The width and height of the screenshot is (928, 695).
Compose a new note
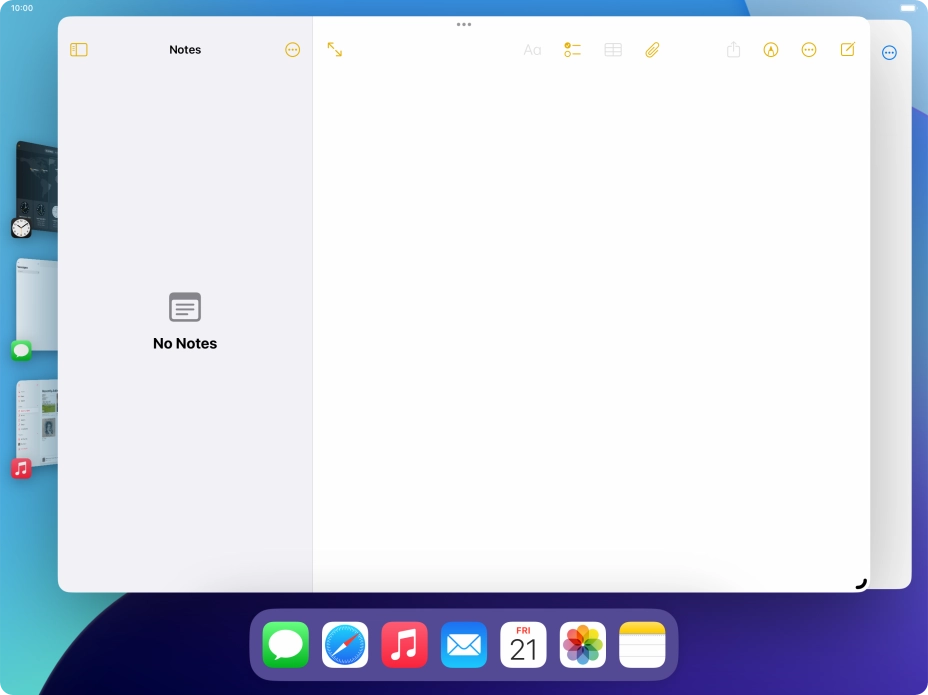pyautogui.click(x=848, y=50)
